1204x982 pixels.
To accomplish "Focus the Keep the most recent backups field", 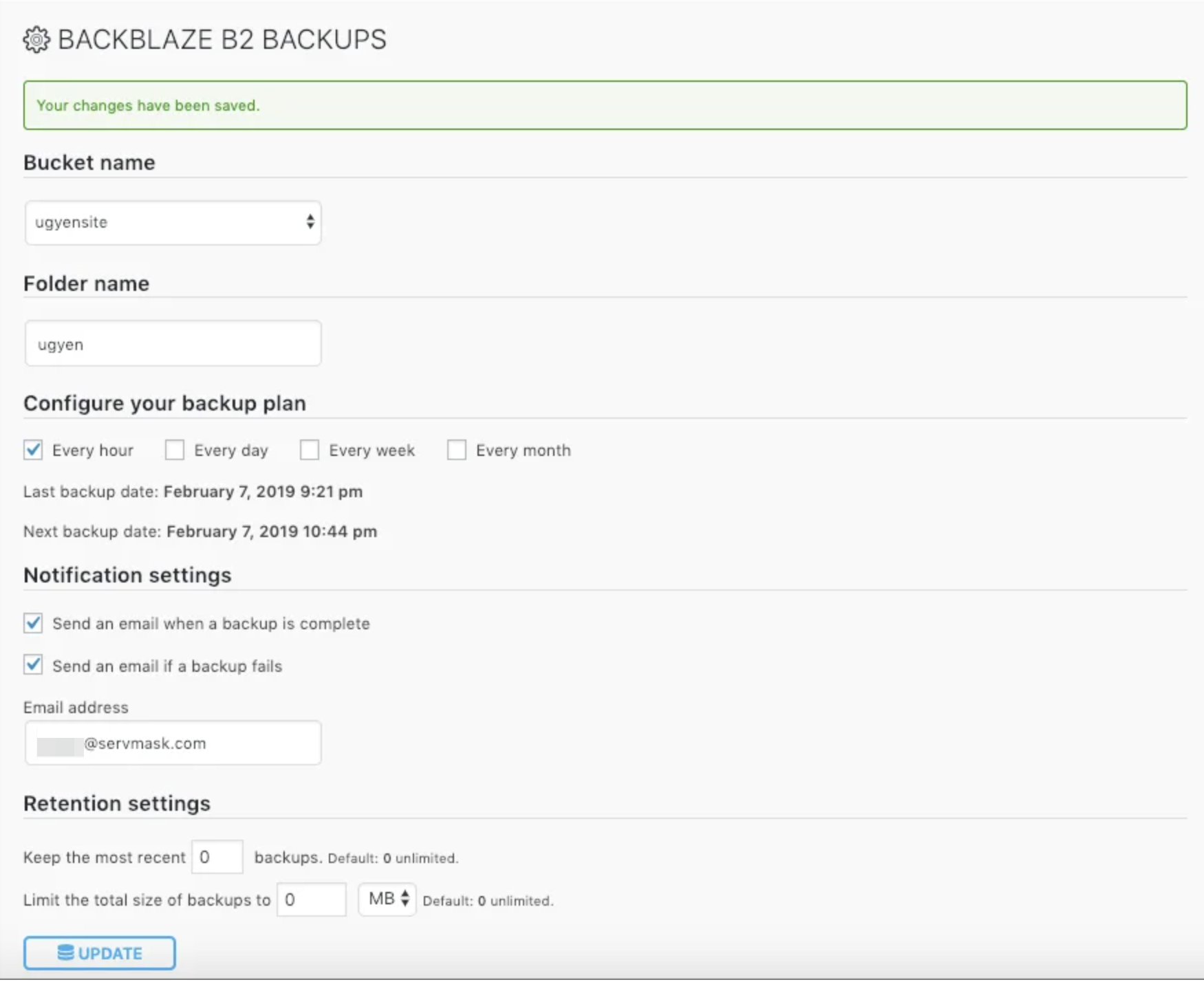I will [x=217, y=858].
